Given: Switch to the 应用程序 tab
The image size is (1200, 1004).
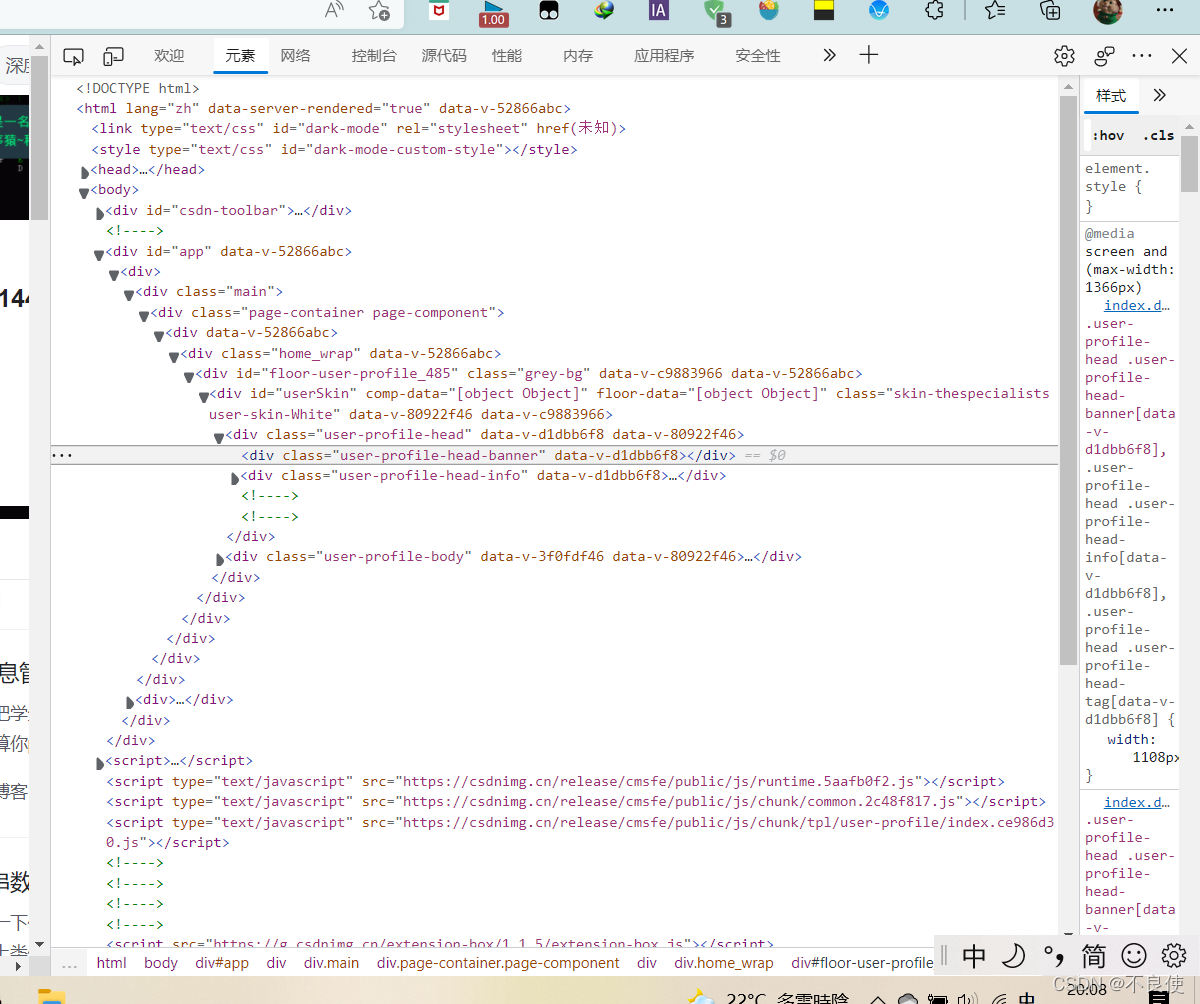Looking at the screenshot, I should pos(664,56).
